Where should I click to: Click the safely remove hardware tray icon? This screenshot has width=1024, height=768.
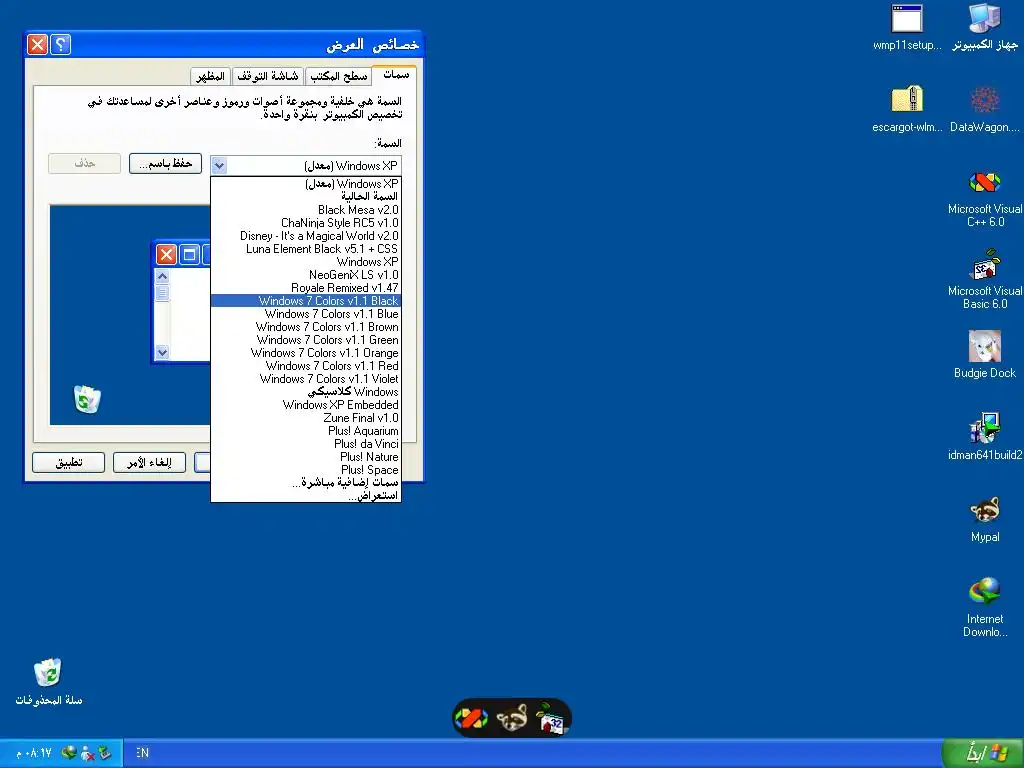pyautogui.click(x=104, y=753)
